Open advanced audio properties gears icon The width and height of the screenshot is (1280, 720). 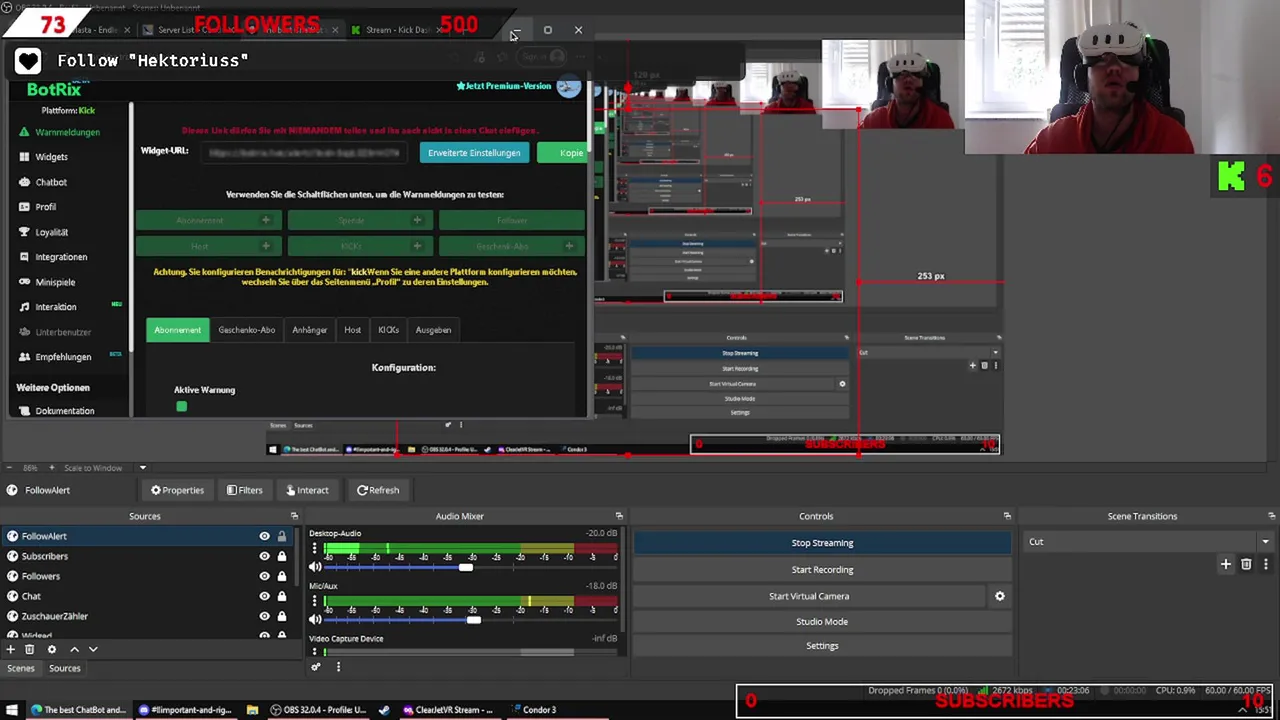pos(316,667)
